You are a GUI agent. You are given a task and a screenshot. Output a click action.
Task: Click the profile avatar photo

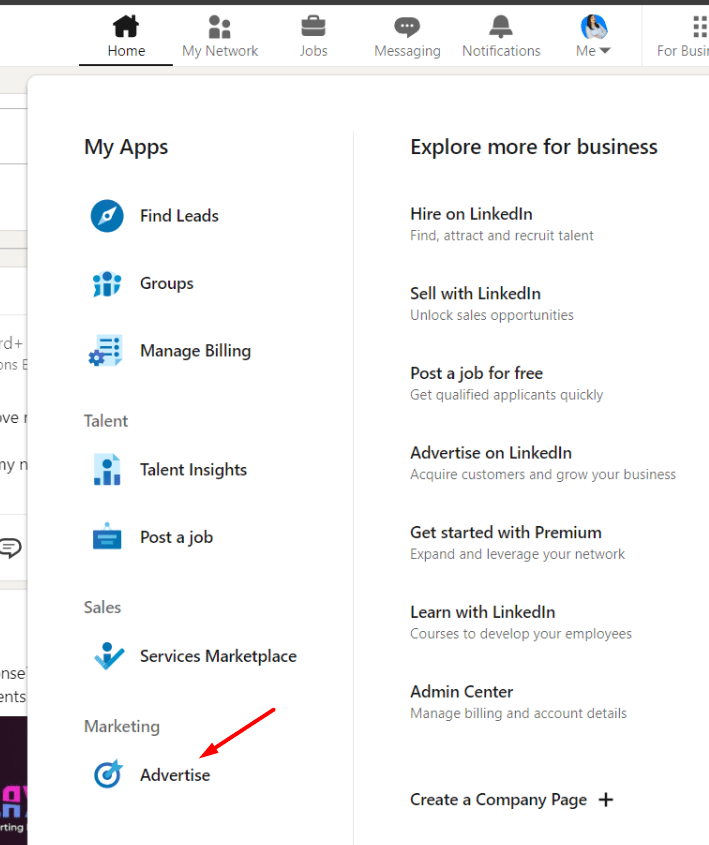pos(594,26)
